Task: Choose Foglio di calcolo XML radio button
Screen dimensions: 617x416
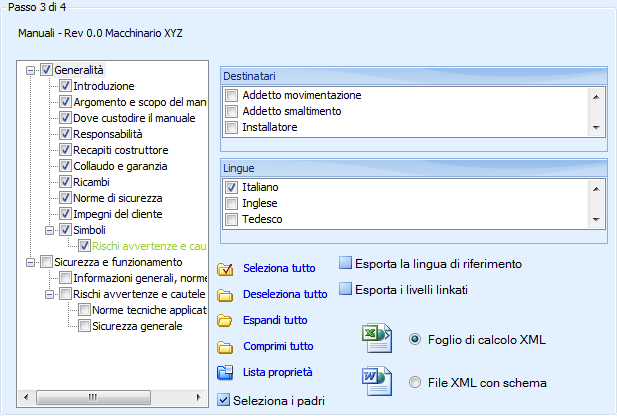Action: 415,339
